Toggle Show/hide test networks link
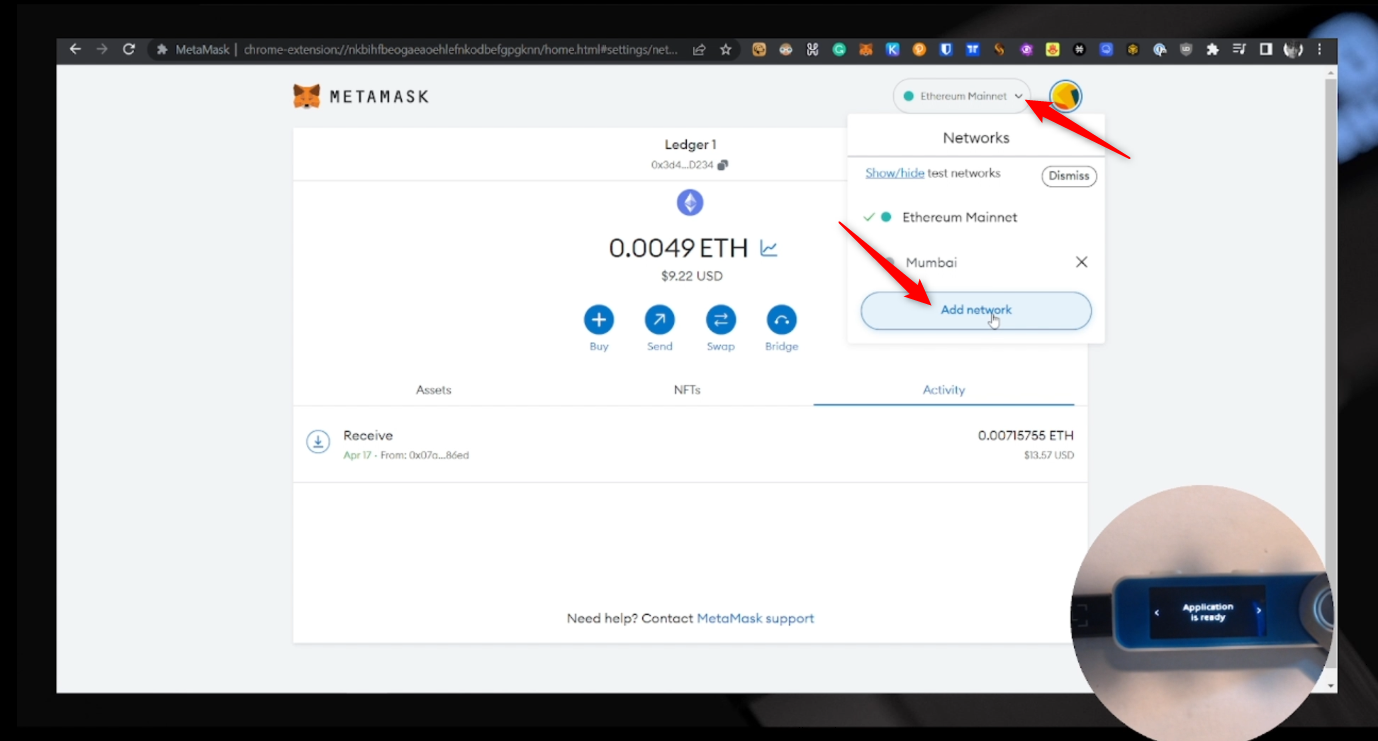Viewport: 1378px width, 741px height. click(x=894, y=173)
